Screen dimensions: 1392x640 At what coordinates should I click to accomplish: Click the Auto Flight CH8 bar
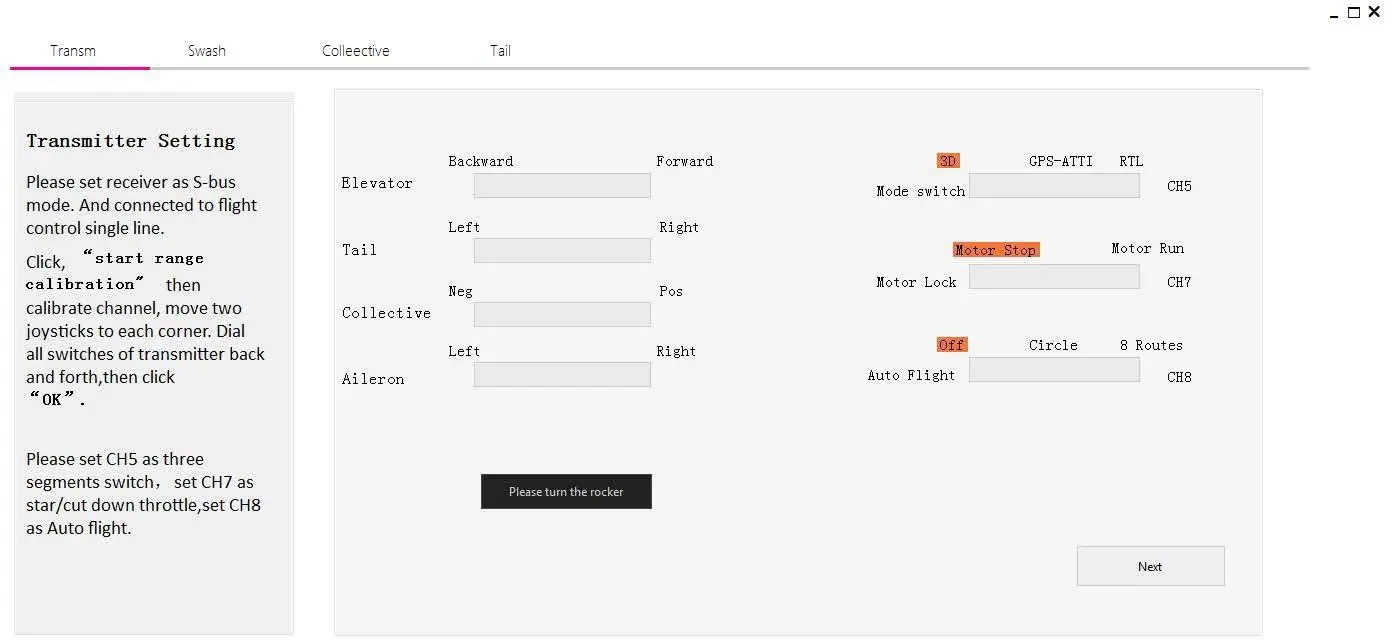pyautogui.click(x=1054, y=370)
